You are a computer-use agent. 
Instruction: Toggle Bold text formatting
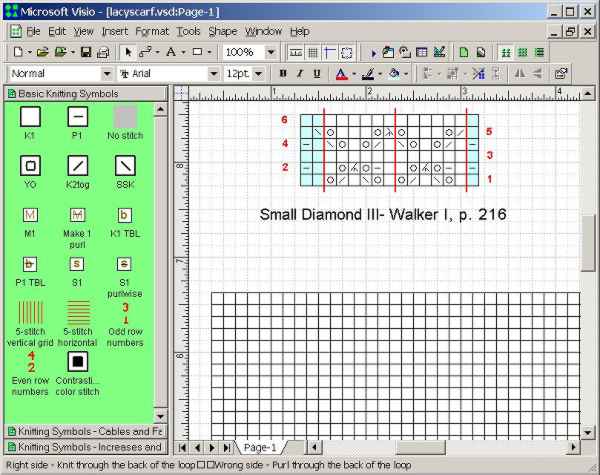tap(284, 74)
